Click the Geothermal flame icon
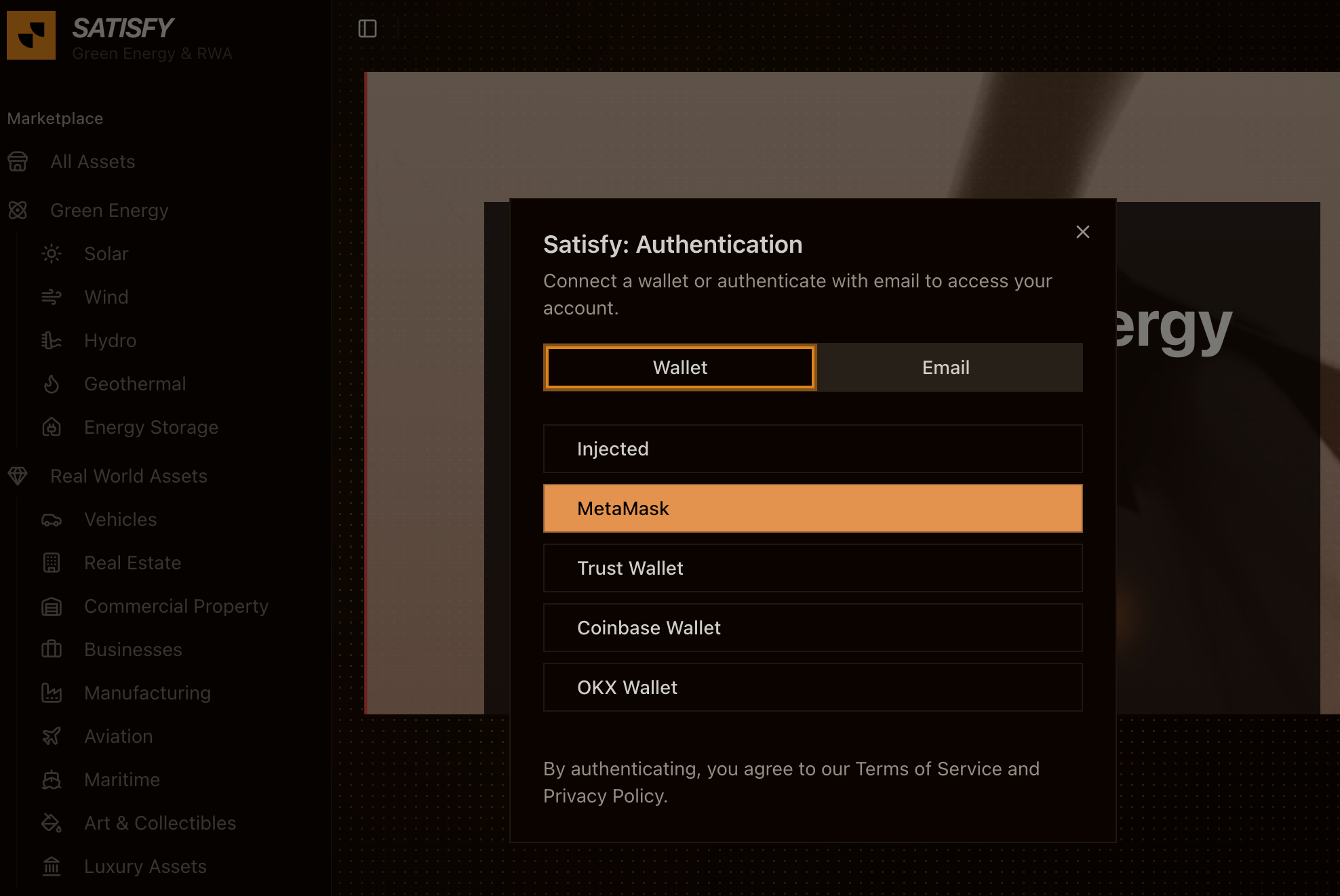This screenshot has height=896, width=1340. pos(52,384)
